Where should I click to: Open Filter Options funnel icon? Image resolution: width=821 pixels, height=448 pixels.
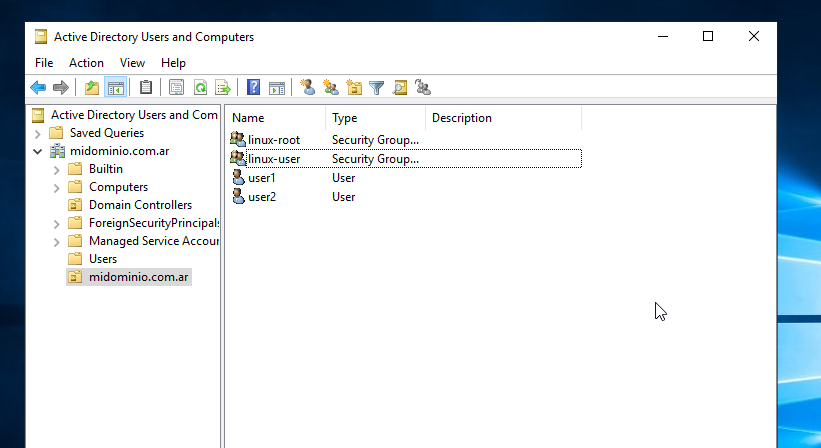(x=376, y=87)
